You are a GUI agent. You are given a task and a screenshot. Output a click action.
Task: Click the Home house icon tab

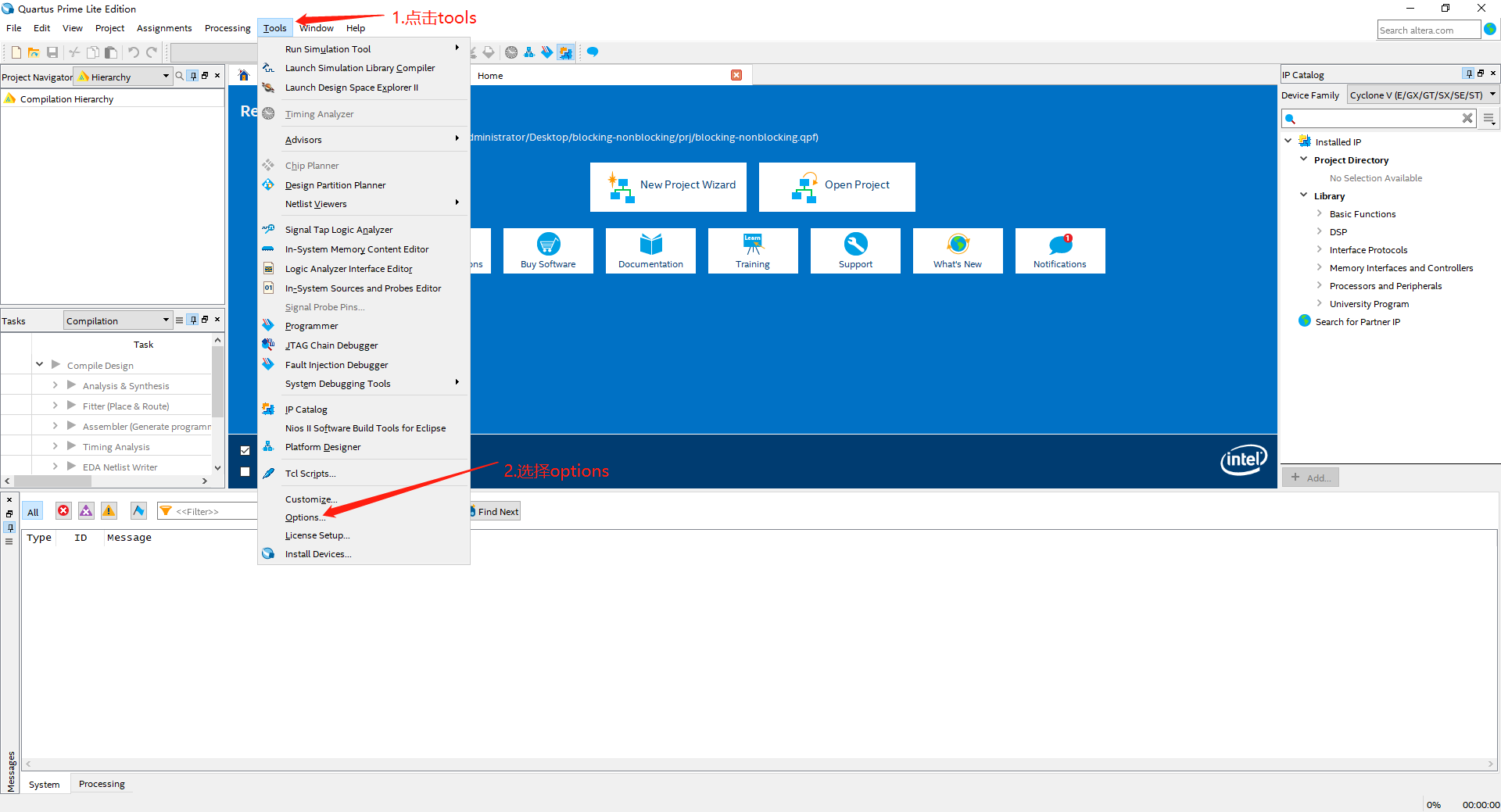244,76
